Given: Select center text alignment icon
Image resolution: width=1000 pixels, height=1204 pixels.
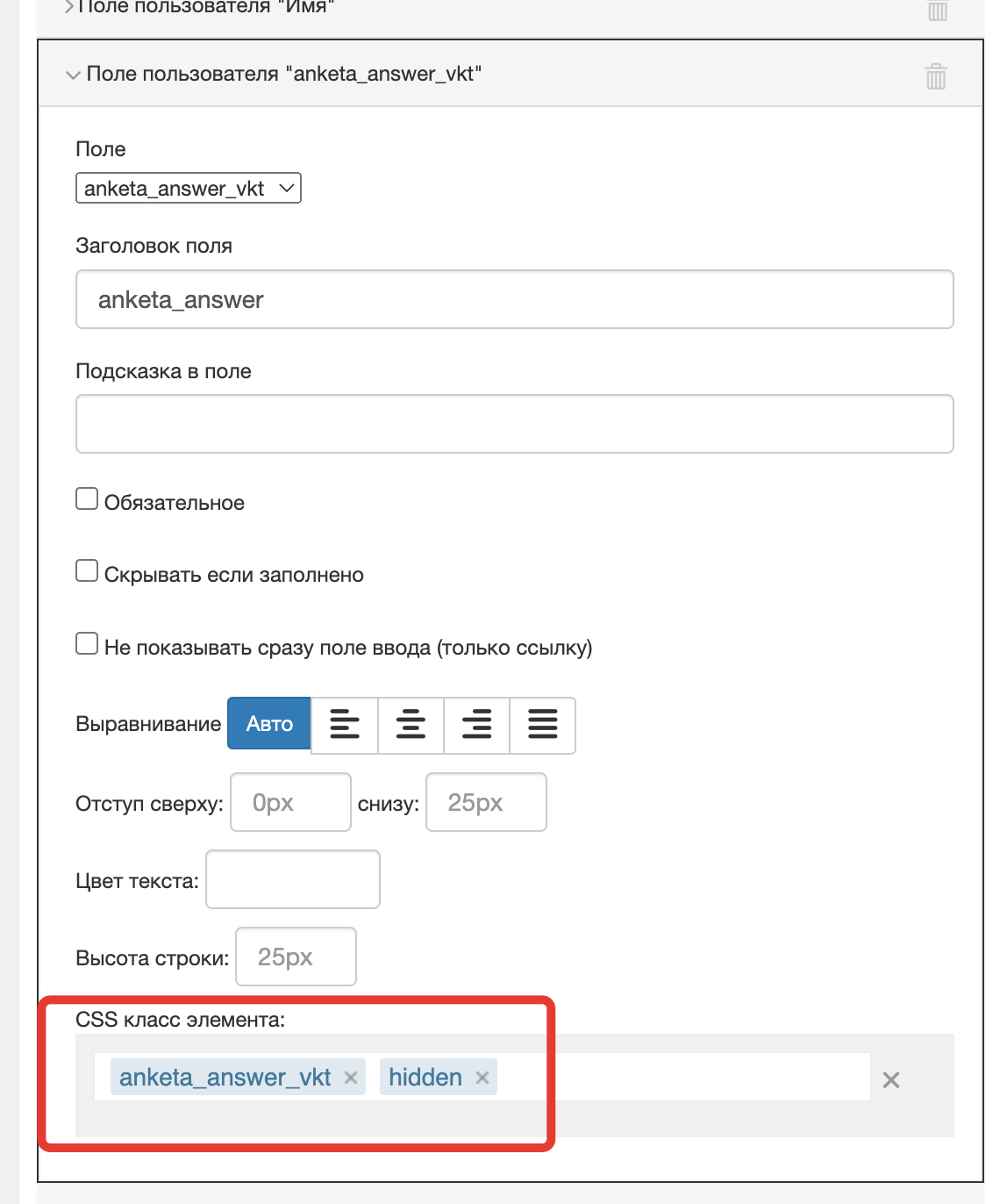Looking at the screenshot, I should (411, 725).
